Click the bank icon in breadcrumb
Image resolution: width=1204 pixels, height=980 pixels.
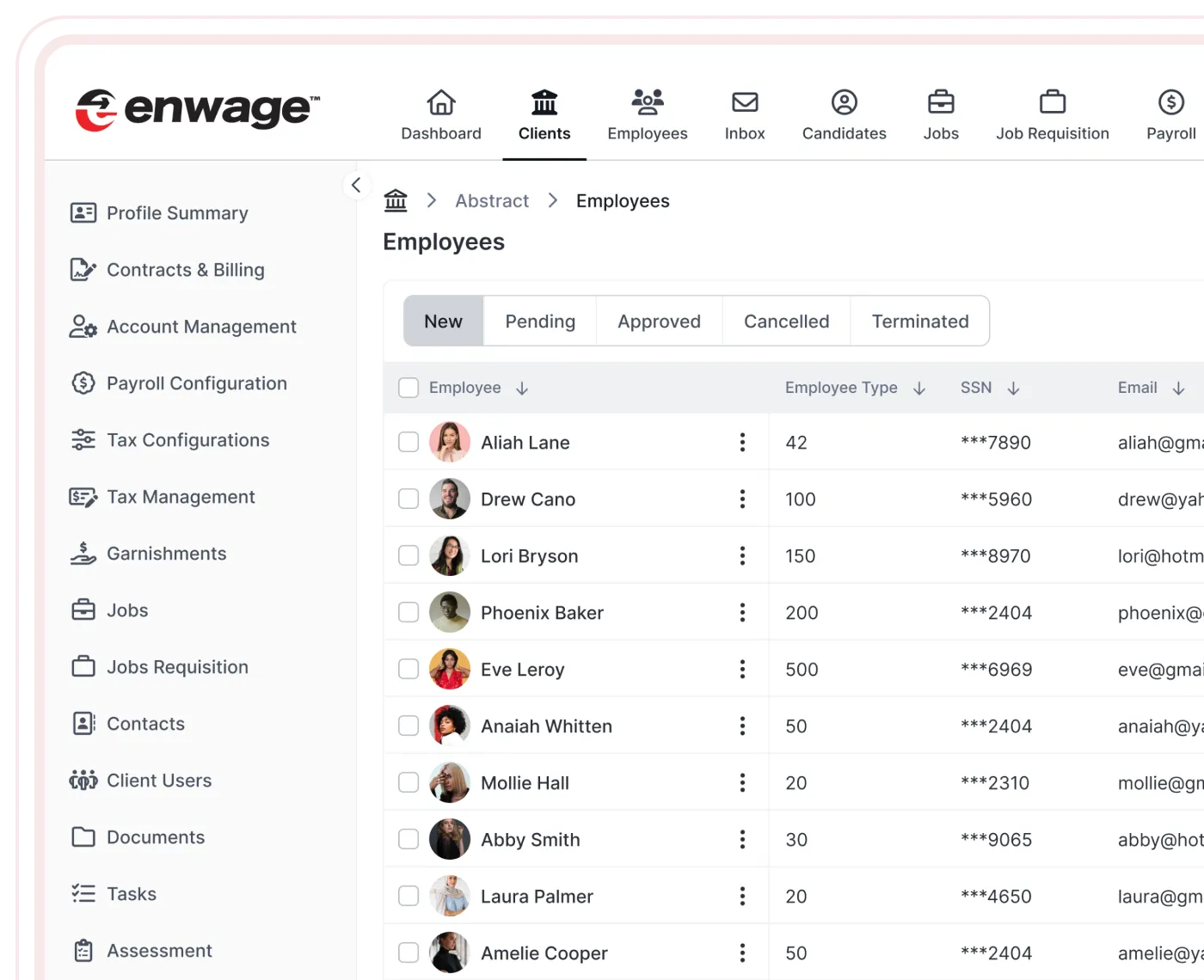396,200
